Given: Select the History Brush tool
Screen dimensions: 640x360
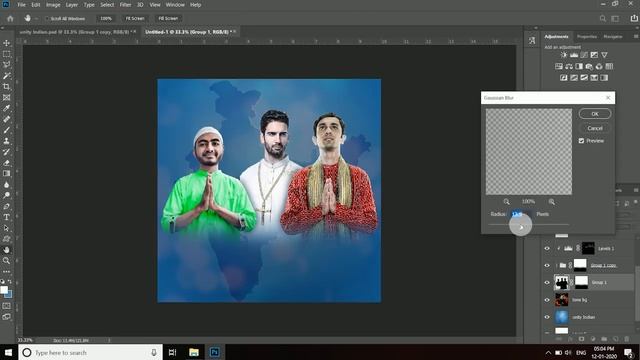Looking at the screenshot, I should point(7,152).
